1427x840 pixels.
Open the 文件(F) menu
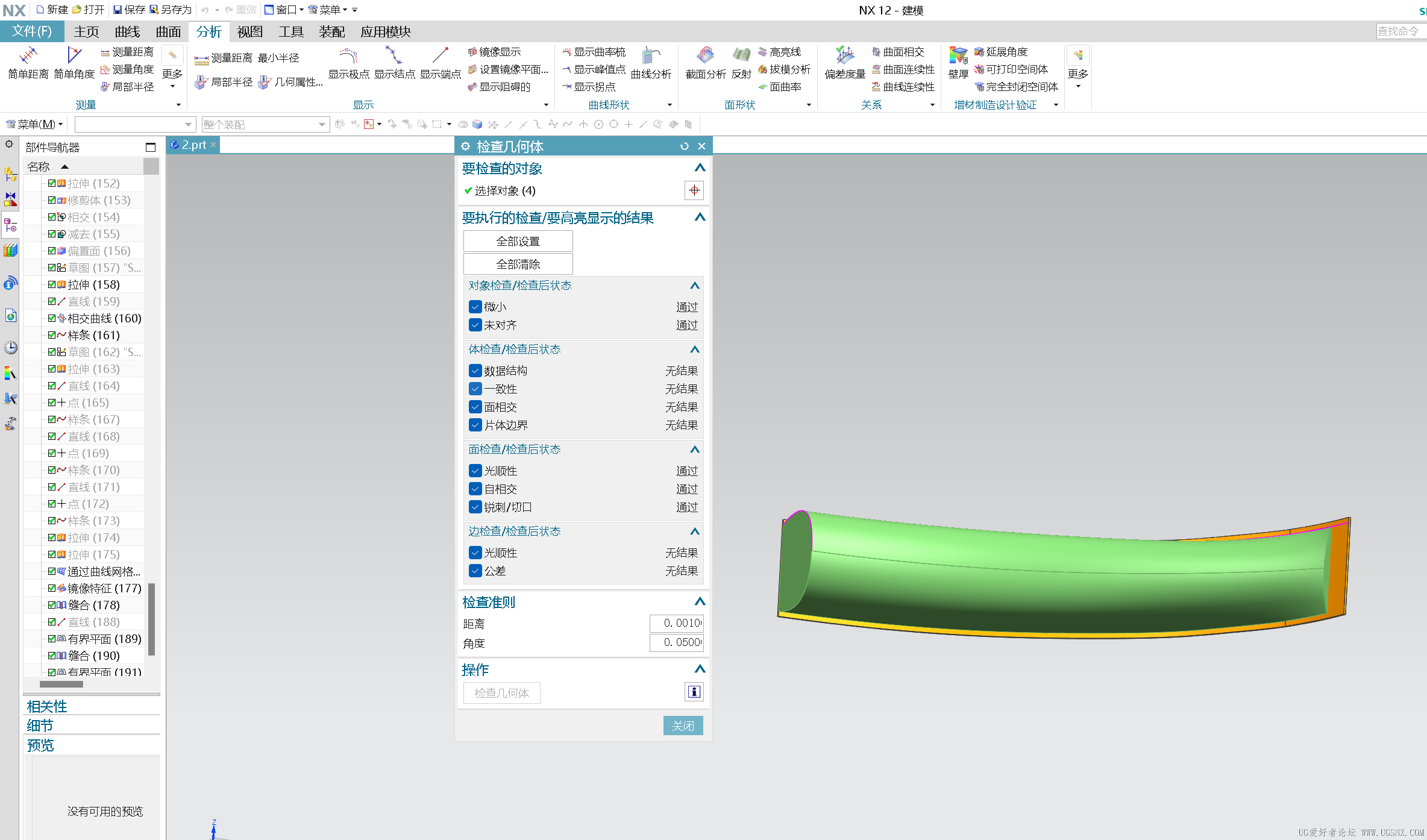point(32,31)
